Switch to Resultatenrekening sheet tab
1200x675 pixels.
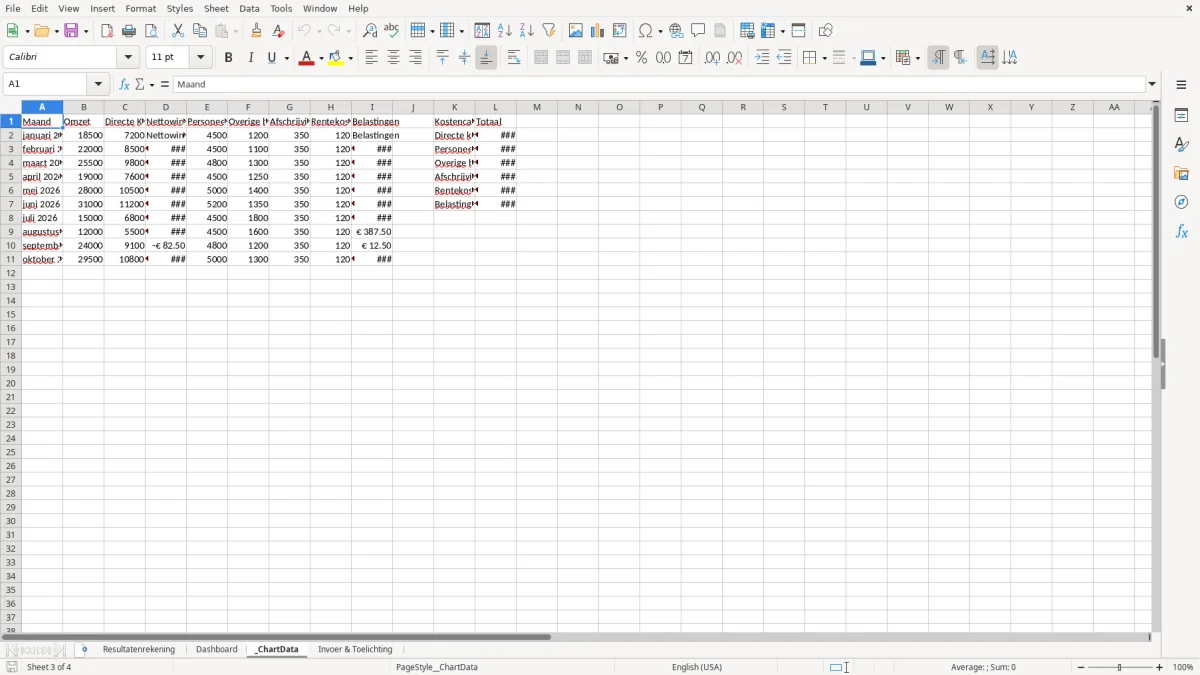click(139, 649)
